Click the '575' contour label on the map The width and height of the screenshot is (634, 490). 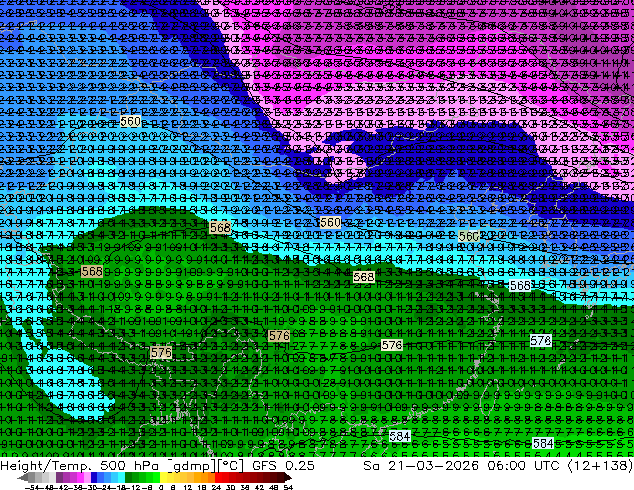point(161,353)
